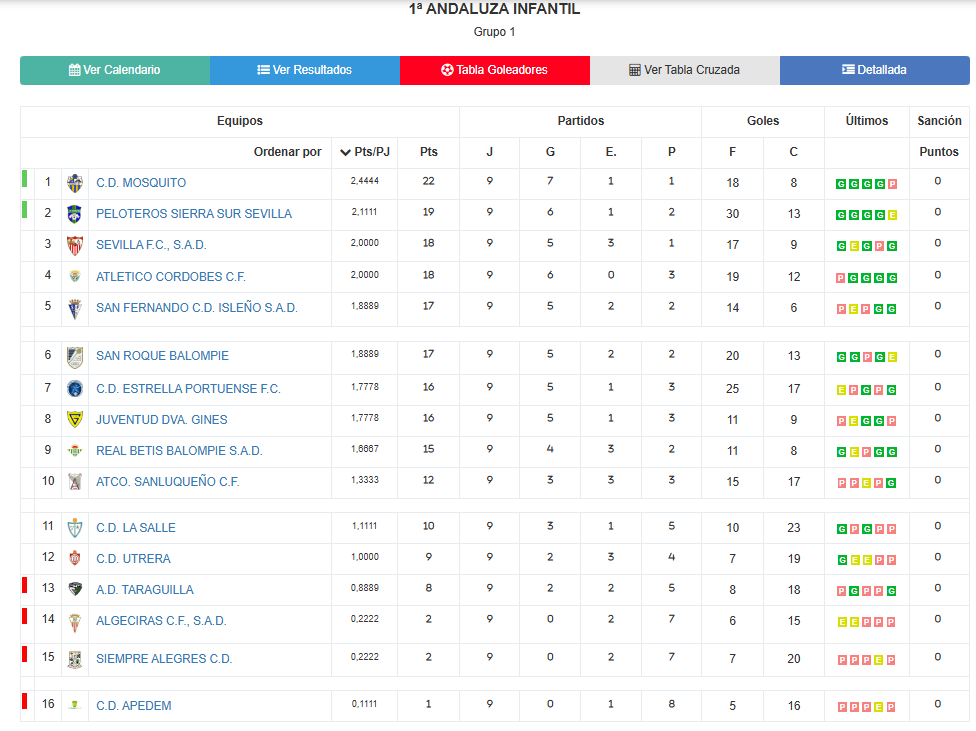Click the C.D. Apedem crest icon
The width and height of the screenshot is (976, 731).
(x=75, y=705)
